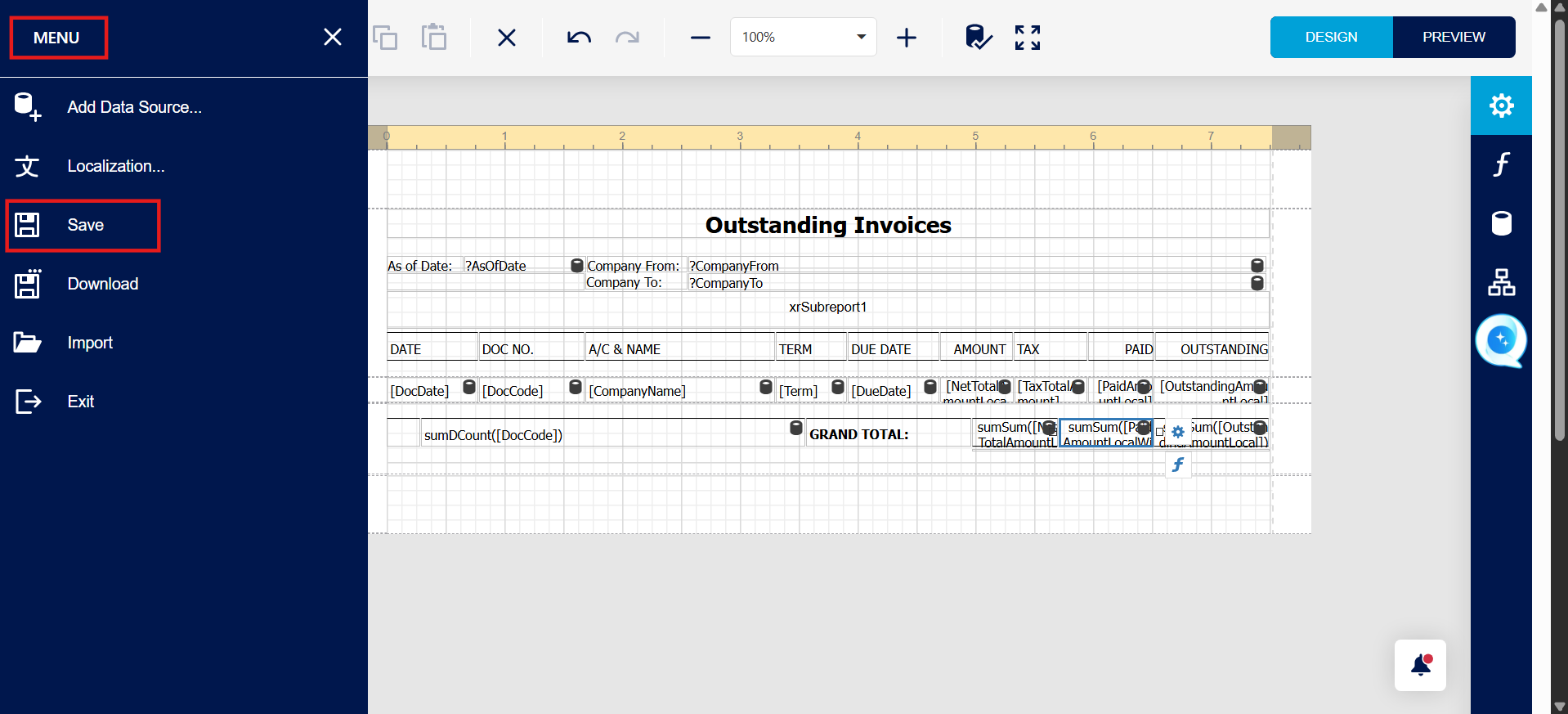This screenshot has height=714, width=1568.
Task: Expand the 100% zoom dropdown
Action: pos(861,37)
